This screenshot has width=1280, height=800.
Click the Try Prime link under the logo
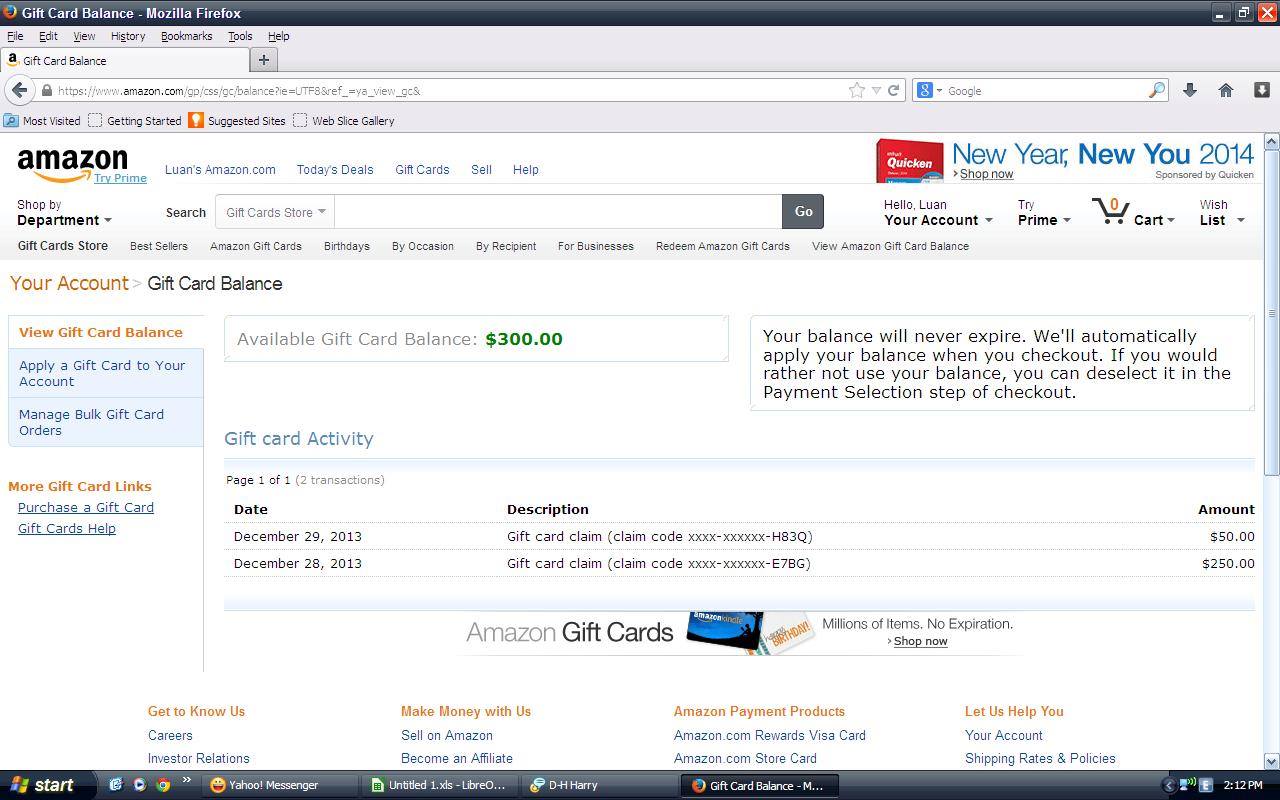pyautogui.click(x=120, y=178)
